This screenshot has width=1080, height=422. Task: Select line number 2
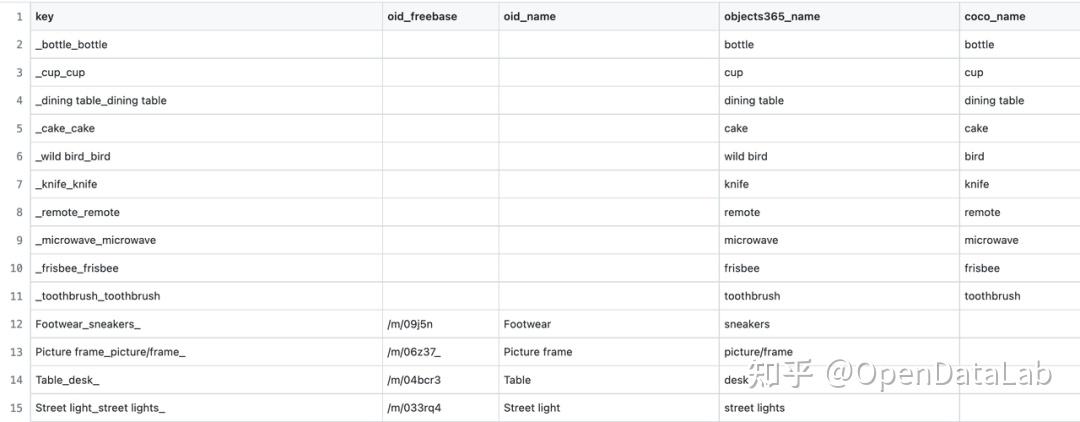point(19,45)
